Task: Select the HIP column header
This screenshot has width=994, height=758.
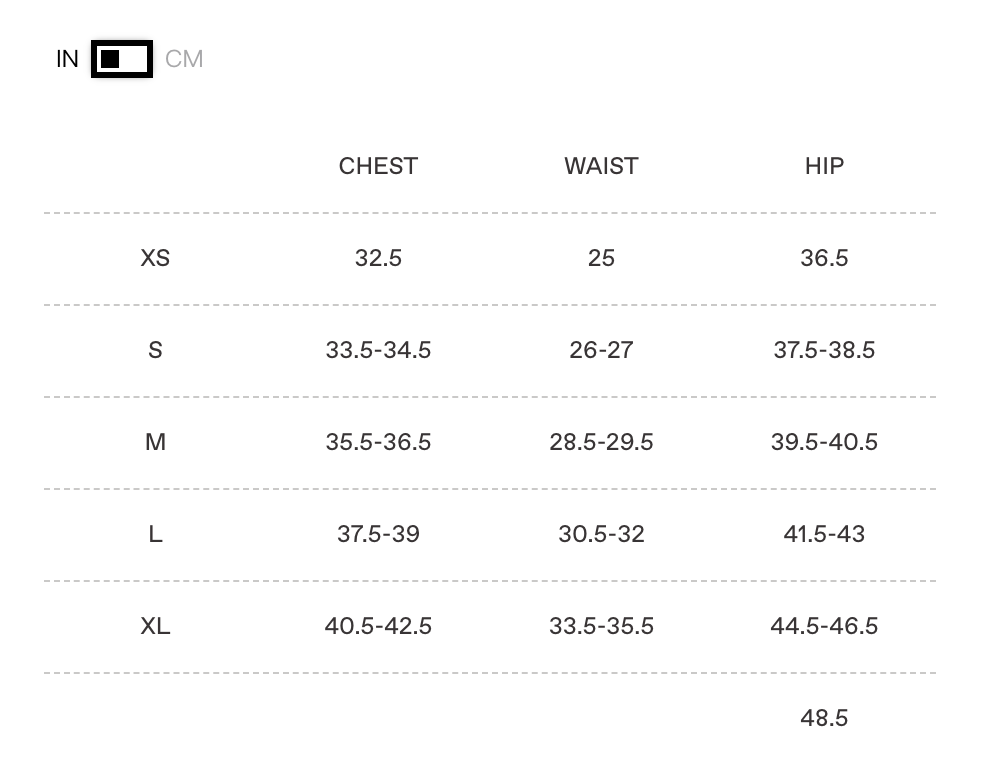Action: click(824, 166)
